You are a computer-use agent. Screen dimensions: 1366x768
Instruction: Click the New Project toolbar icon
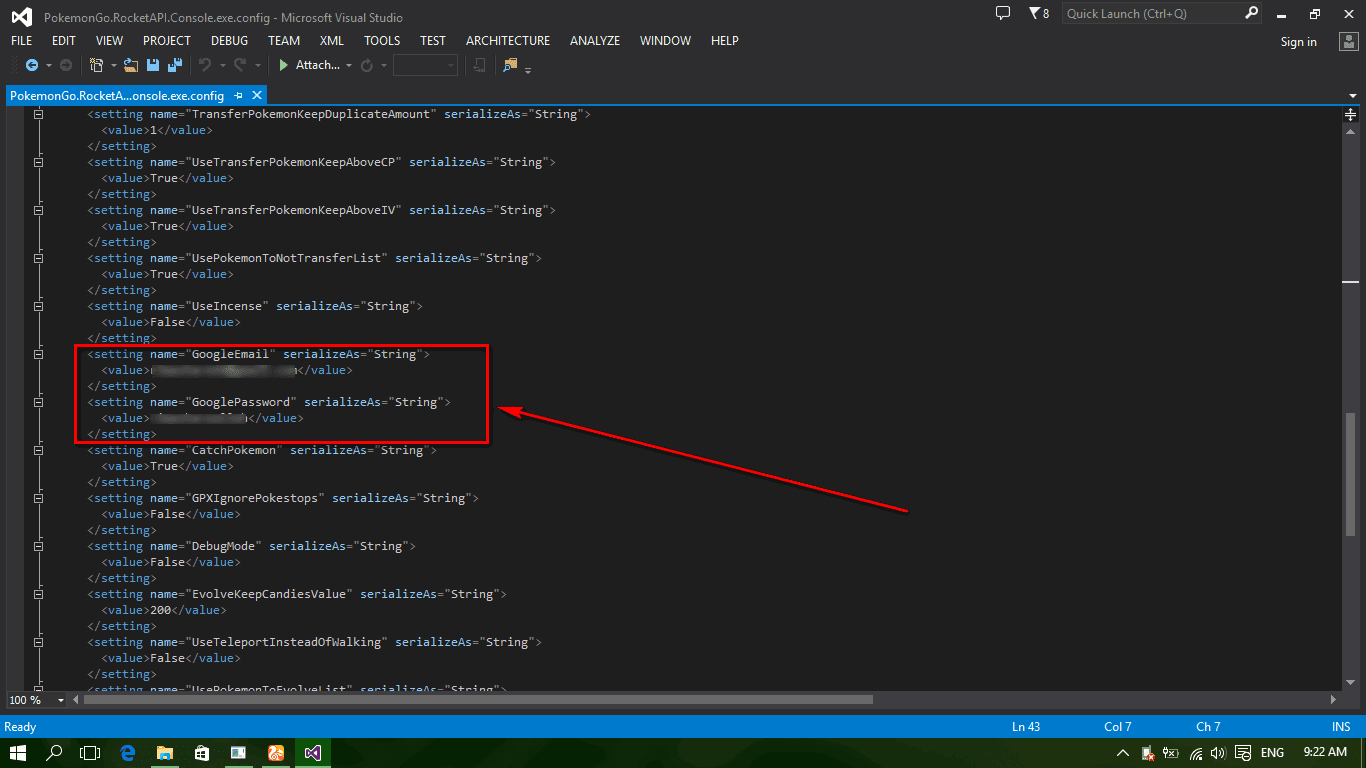(x=95, y=65)
